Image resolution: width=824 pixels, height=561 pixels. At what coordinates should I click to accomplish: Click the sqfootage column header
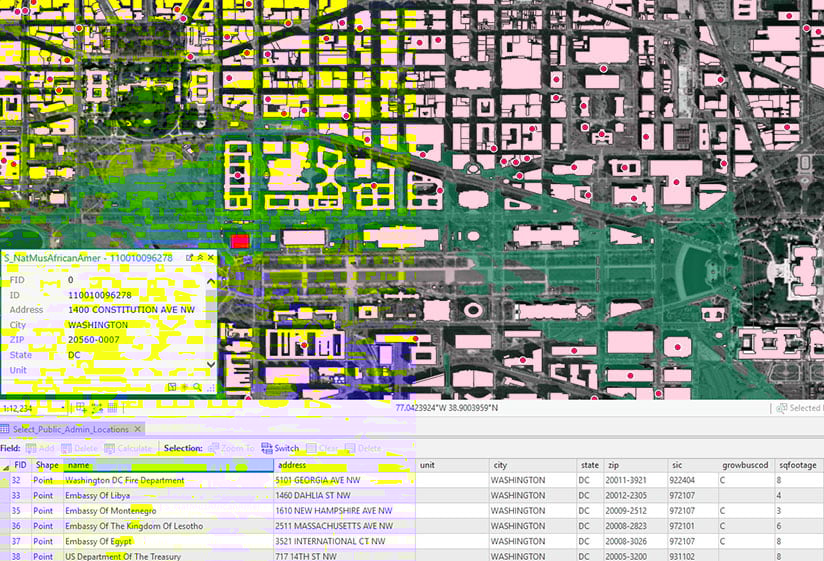[798, 465]
